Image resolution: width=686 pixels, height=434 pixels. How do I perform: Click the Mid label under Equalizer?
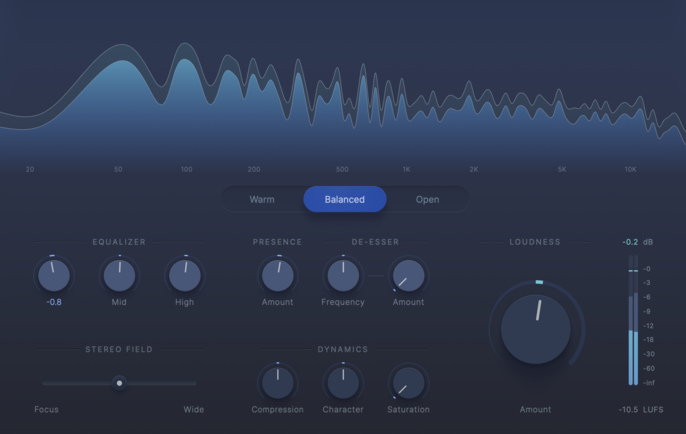click(119, 302)
